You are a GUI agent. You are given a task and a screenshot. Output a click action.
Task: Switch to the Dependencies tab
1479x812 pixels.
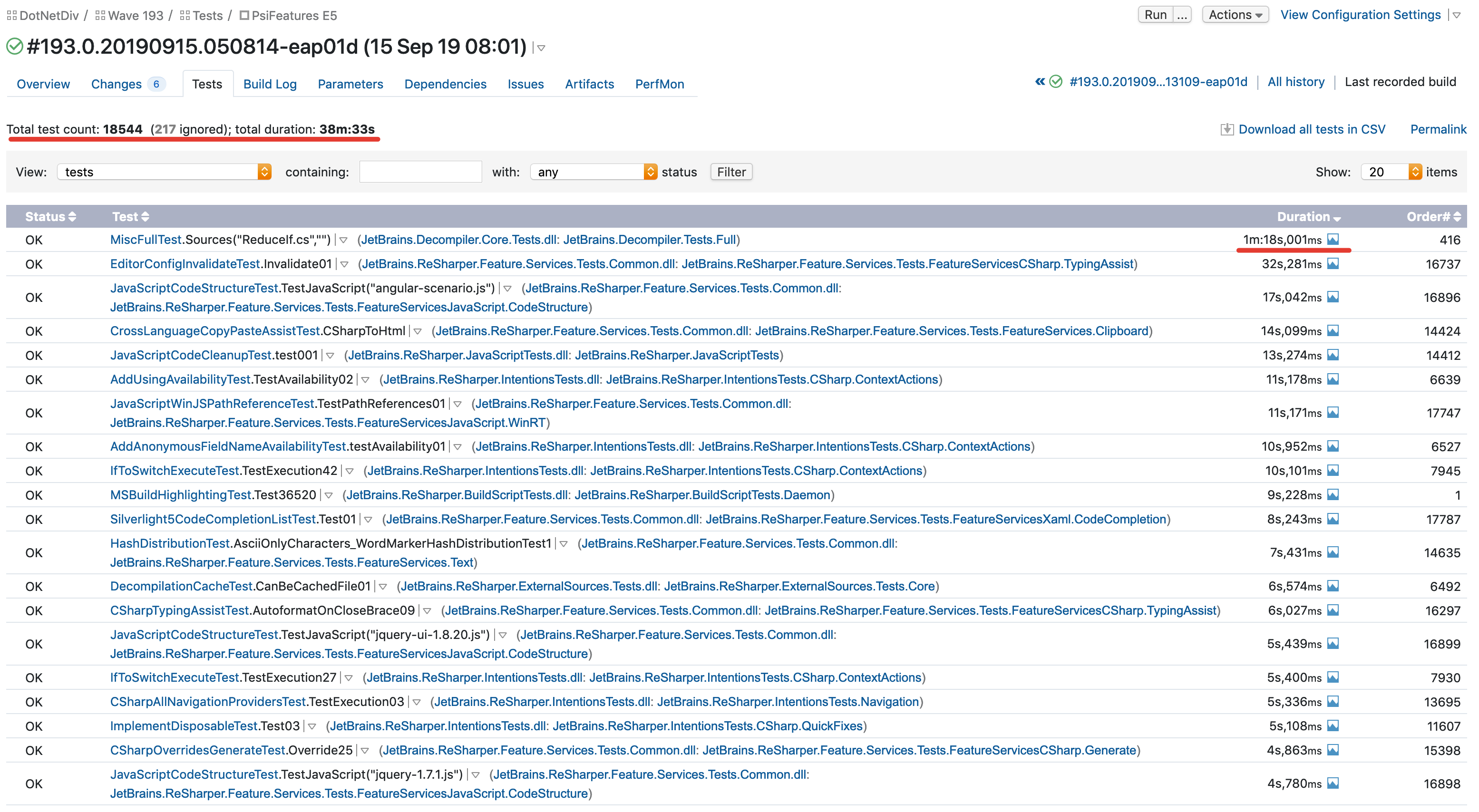pyautogui.click(x=445, y=84)
